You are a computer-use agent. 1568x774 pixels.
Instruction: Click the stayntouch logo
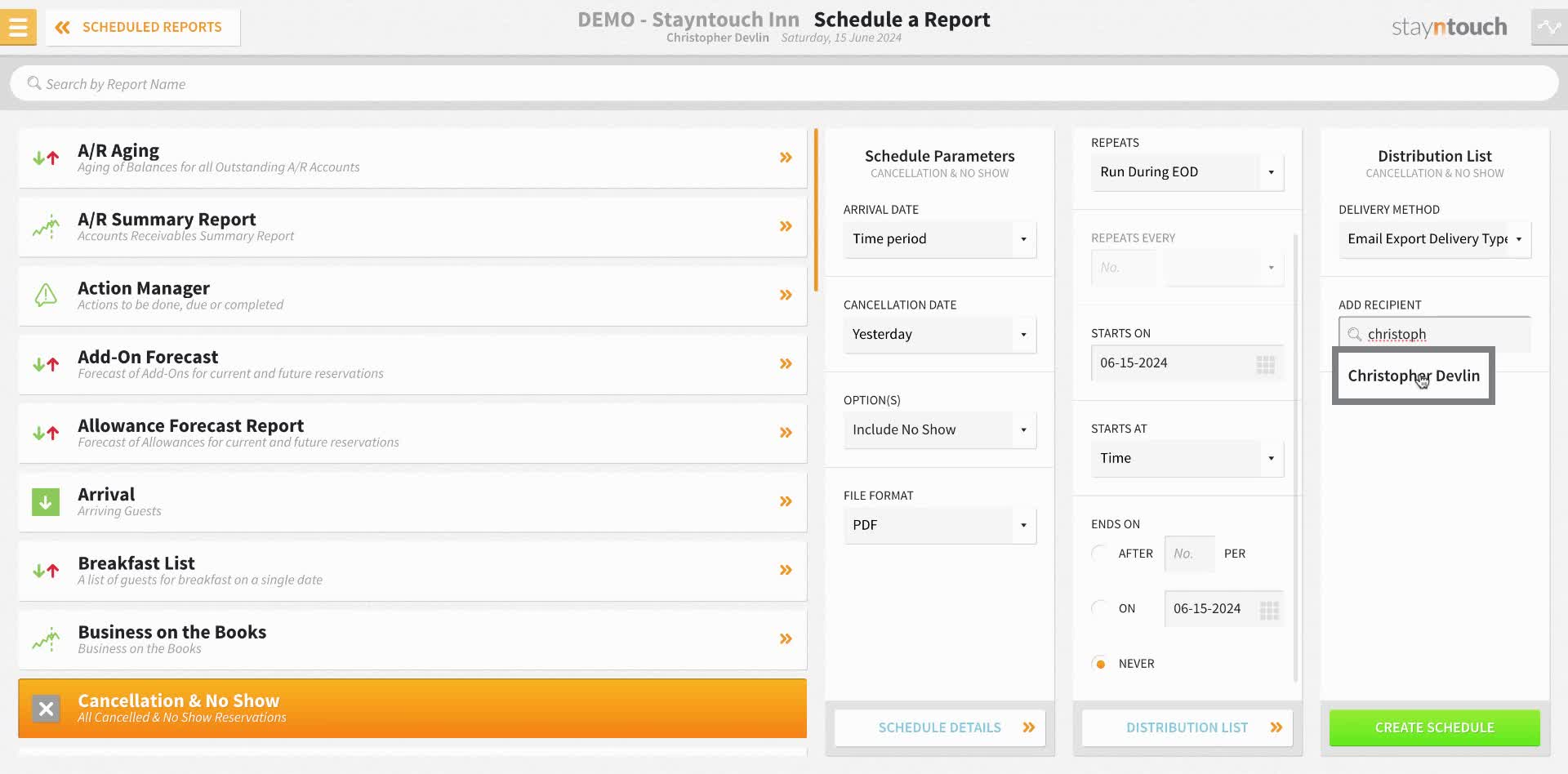(x=1449, y=27)
